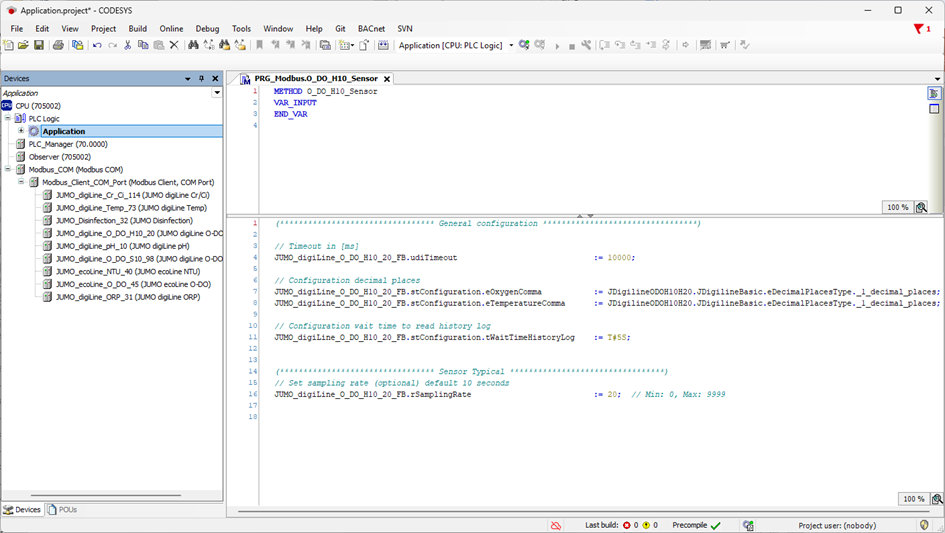Save project with the floppy disk icon
The width and height of the screenshot is (945, 533).
(x=39, y=45)
